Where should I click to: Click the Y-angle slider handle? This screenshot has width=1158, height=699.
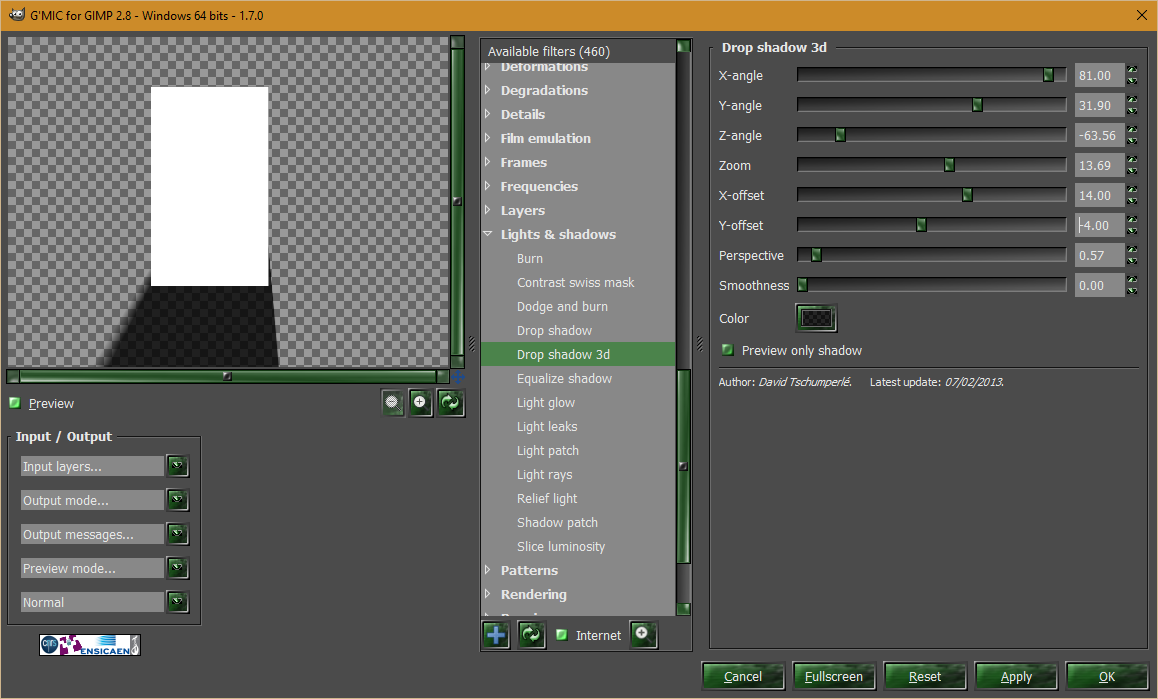(x=977, y=105)
